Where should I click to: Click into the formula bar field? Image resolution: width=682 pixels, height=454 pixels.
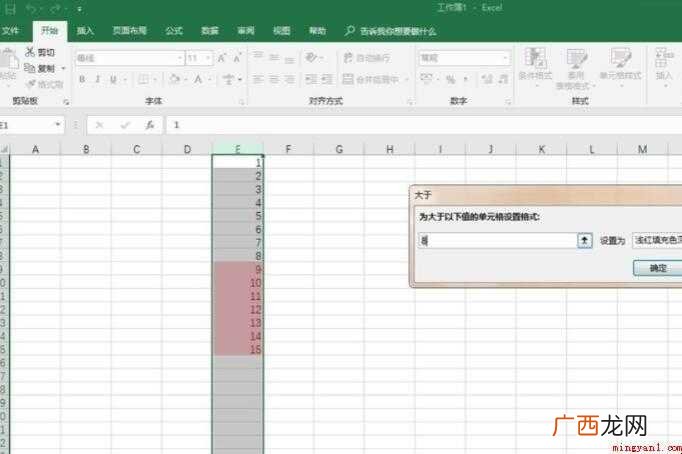[x=424, y=125]
